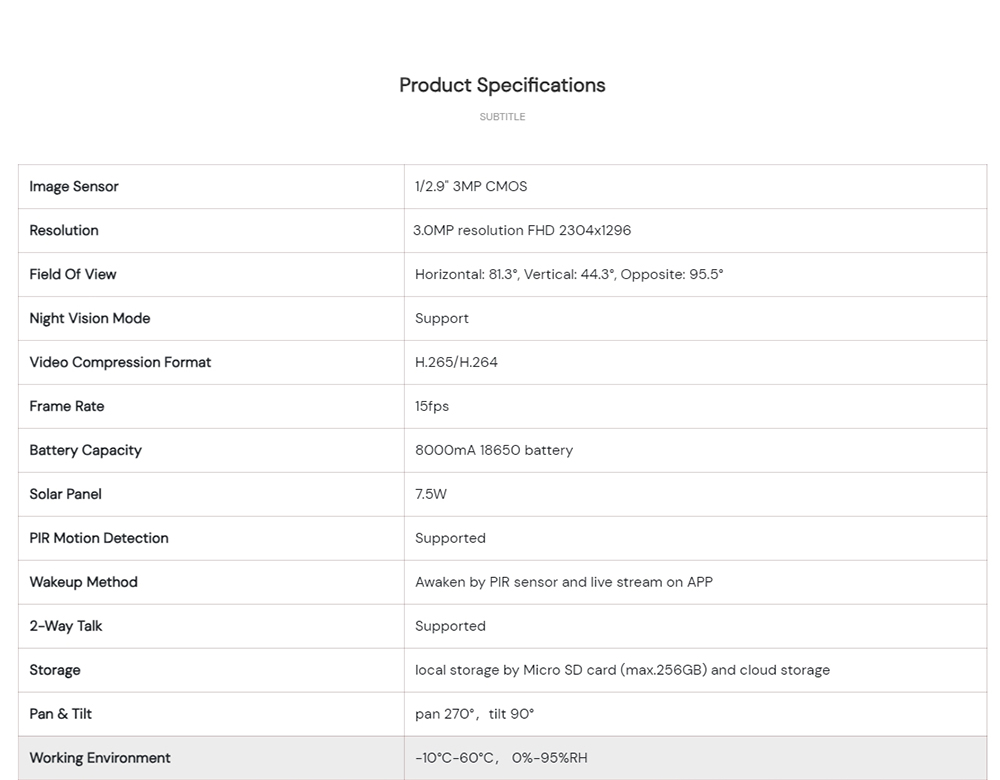This screenshot has width=1000, height=780.
Task: Click the Micro SD card storage value
Action: [622, 670]
